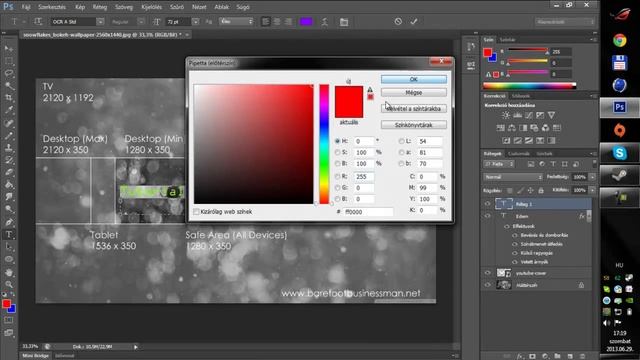Viewport: 640px width, 360px height.
Task: Toggle visibility of the Háttérszín layer
Action: tap(487, 285)
